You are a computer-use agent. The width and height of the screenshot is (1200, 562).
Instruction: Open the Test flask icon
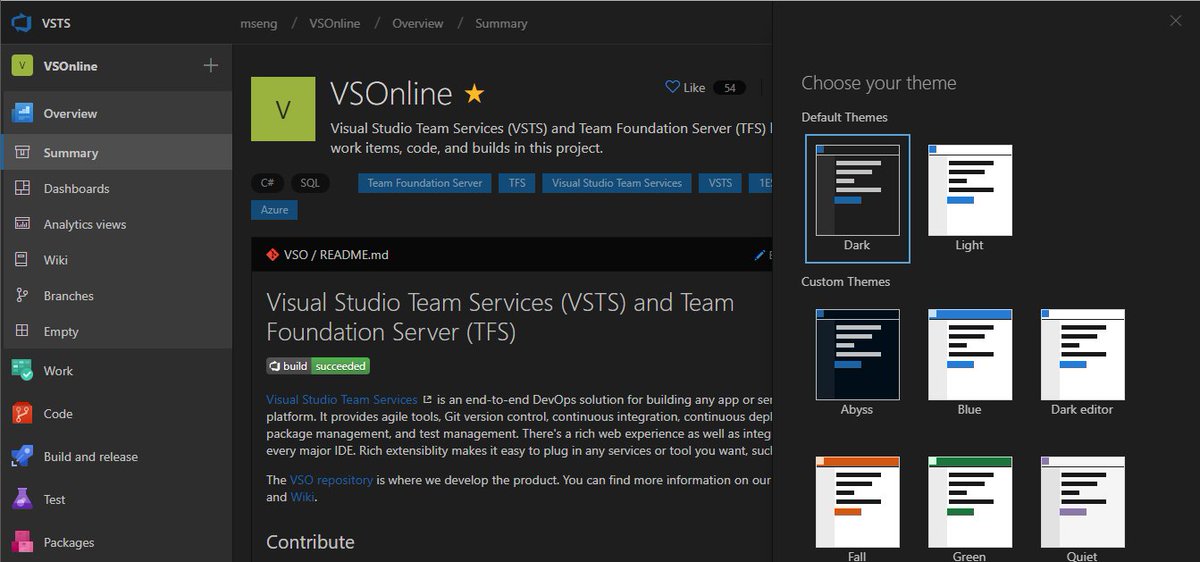(22, 499)
